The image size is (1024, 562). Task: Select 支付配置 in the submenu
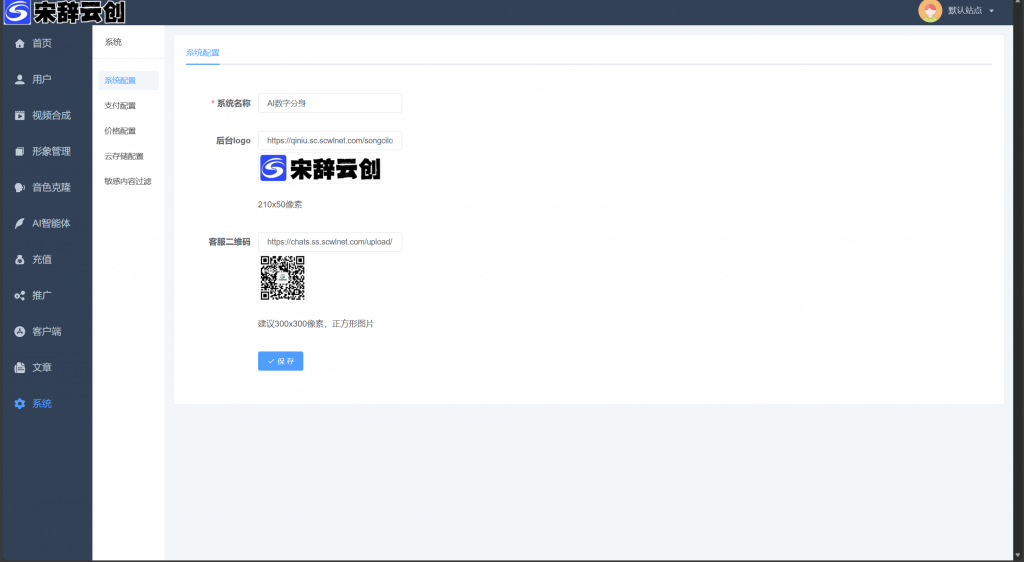120,106
